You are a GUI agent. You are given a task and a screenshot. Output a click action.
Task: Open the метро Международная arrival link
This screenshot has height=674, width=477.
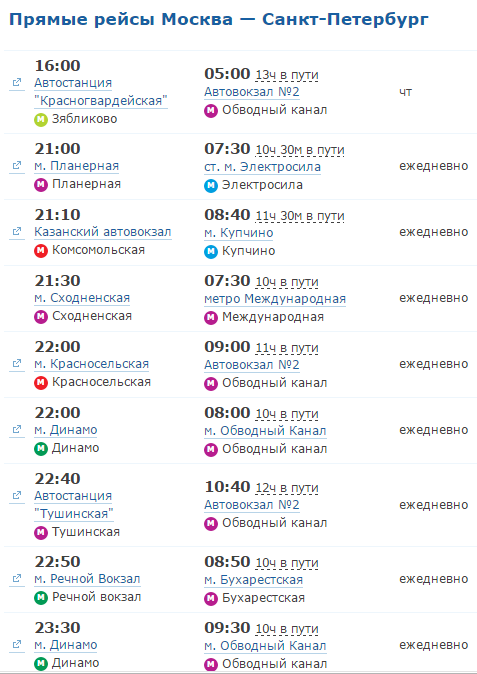(275, 299)
